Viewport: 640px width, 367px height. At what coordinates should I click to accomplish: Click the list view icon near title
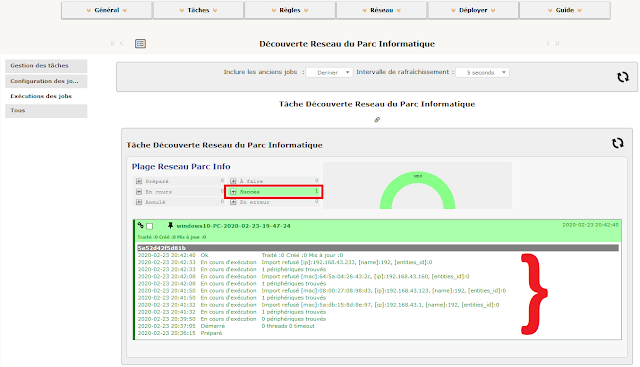[140, 44]
